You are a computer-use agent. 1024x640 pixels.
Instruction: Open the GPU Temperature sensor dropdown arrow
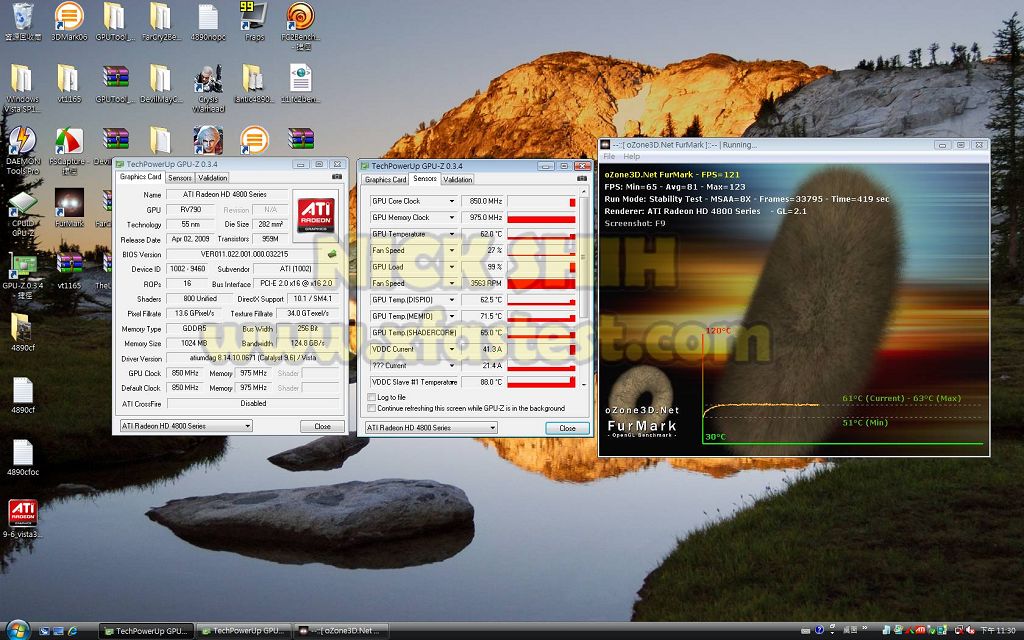pyautogui.click(x=452, y=234)
